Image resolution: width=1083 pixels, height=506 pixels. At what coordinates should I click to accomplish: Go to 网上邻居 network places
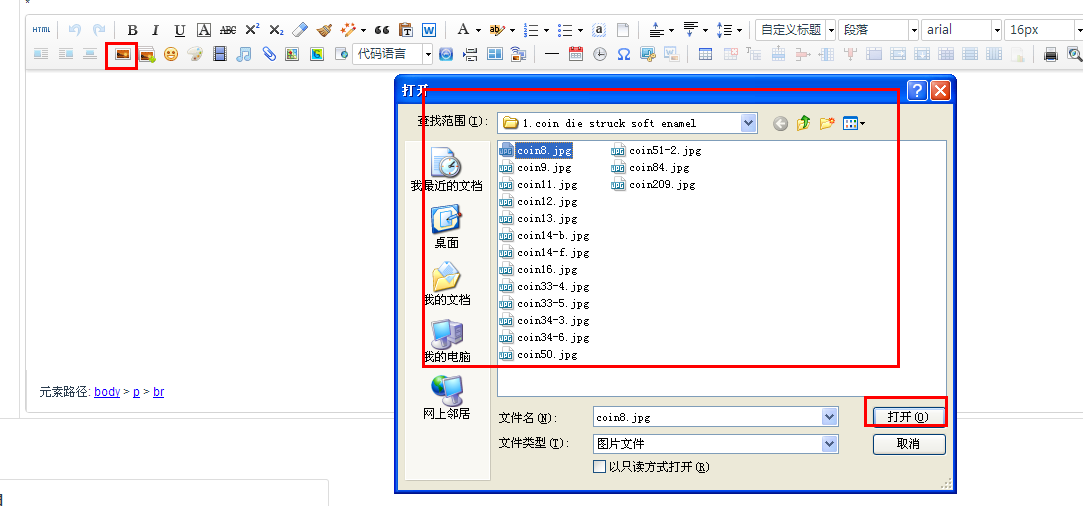[446, 398]
